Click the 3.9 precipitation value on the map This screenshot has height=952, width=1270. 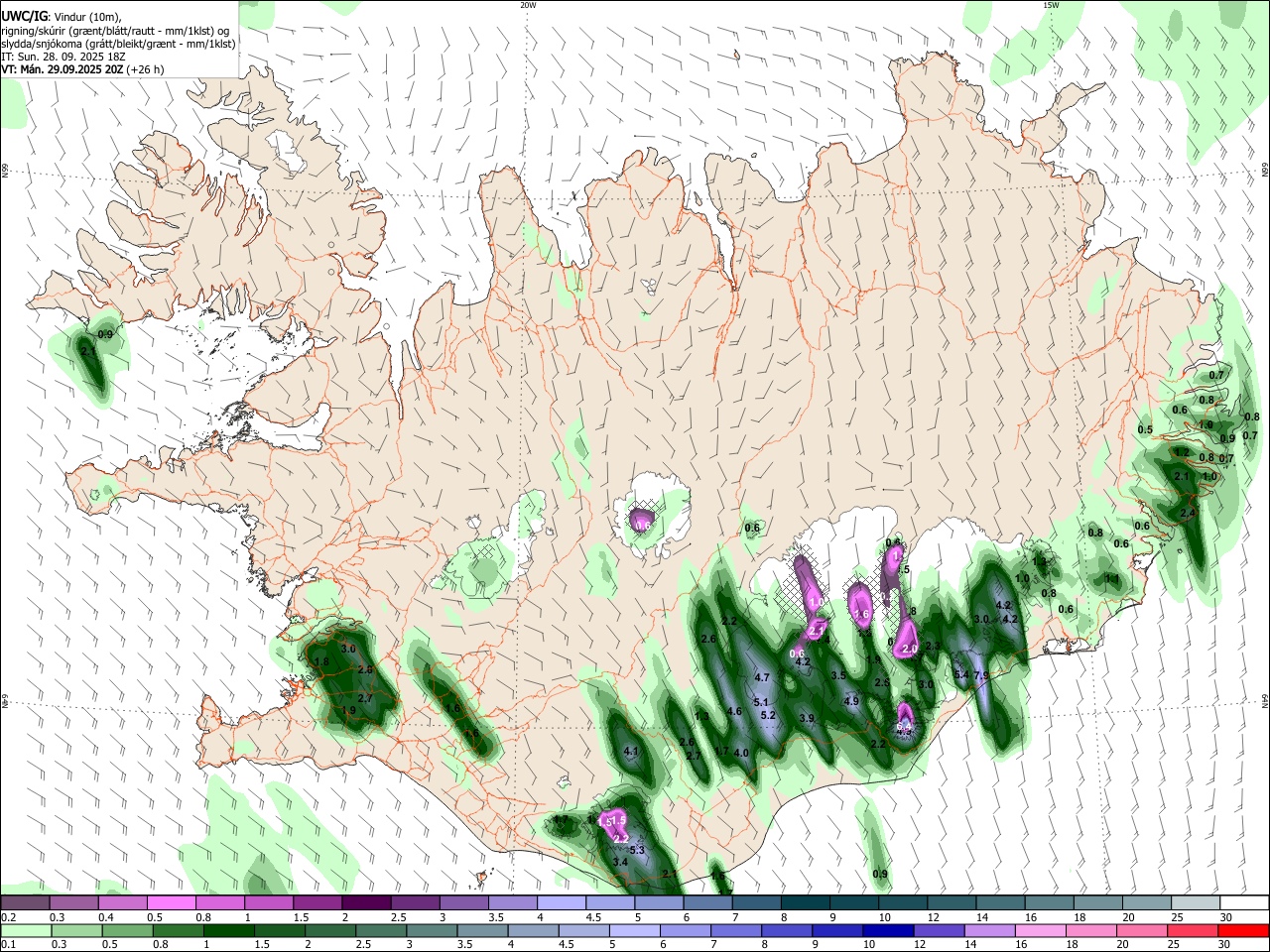(807, 718)
